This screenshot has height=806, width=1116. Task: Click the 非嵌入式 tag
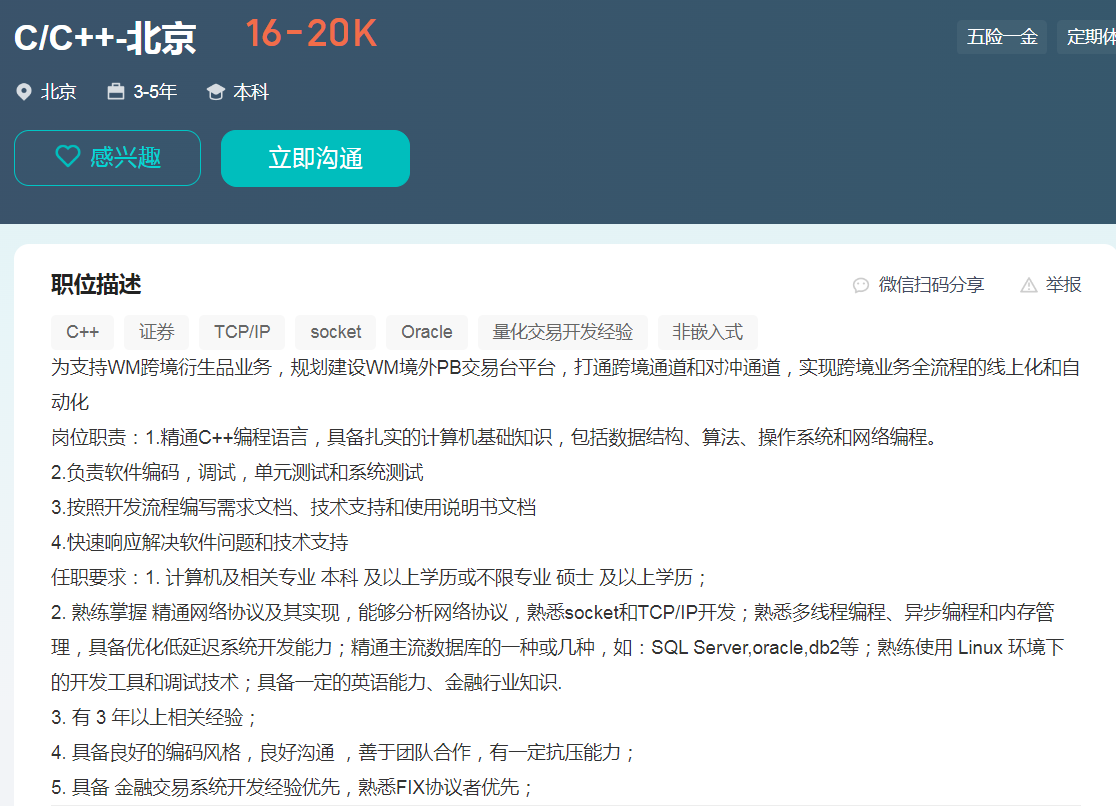coord(707,332)
